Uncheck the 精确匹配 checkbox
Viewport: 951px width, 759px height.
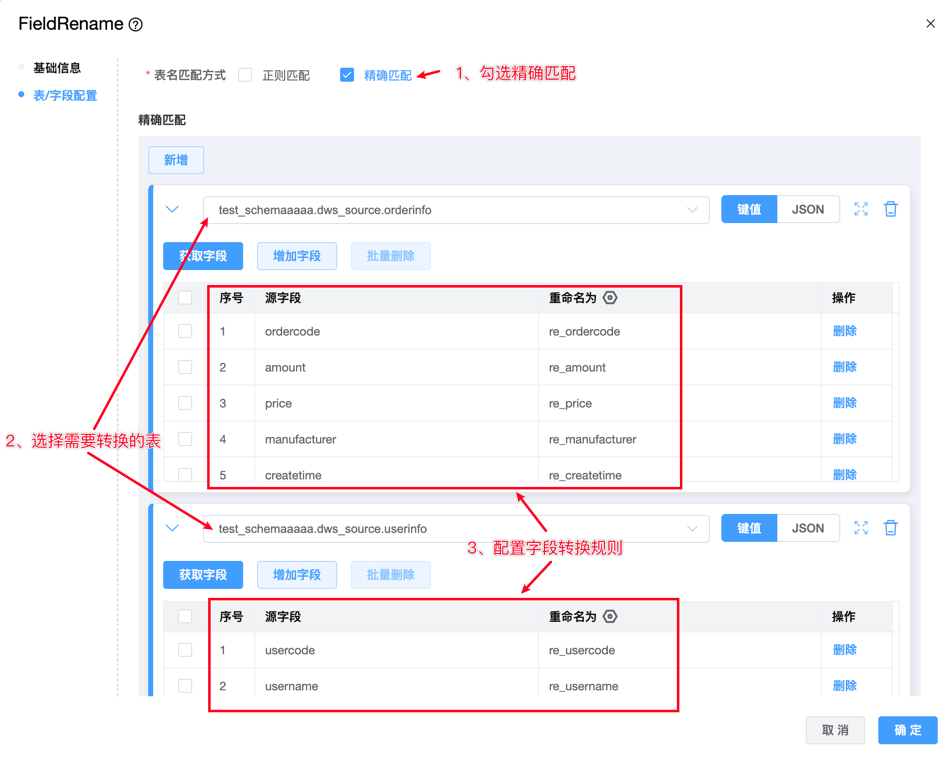[x=347, y=75]
